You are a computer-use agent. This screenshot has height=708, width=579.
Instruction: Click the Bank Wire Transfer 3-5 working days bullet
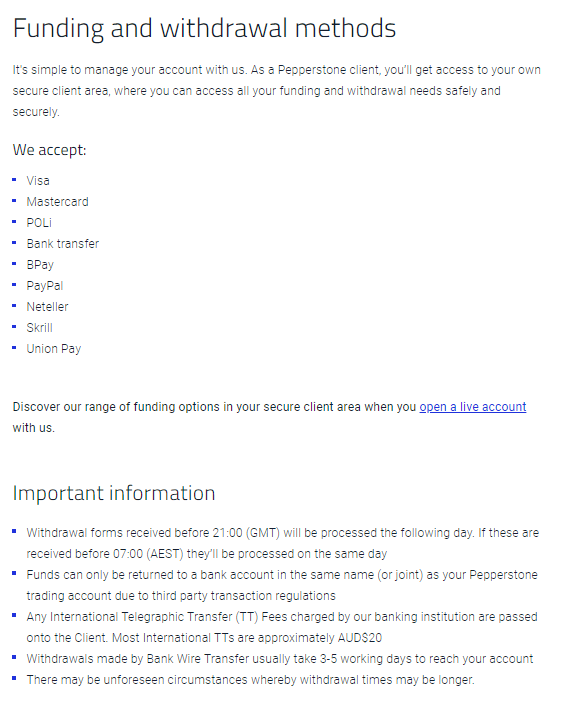(x=280, y=659)
